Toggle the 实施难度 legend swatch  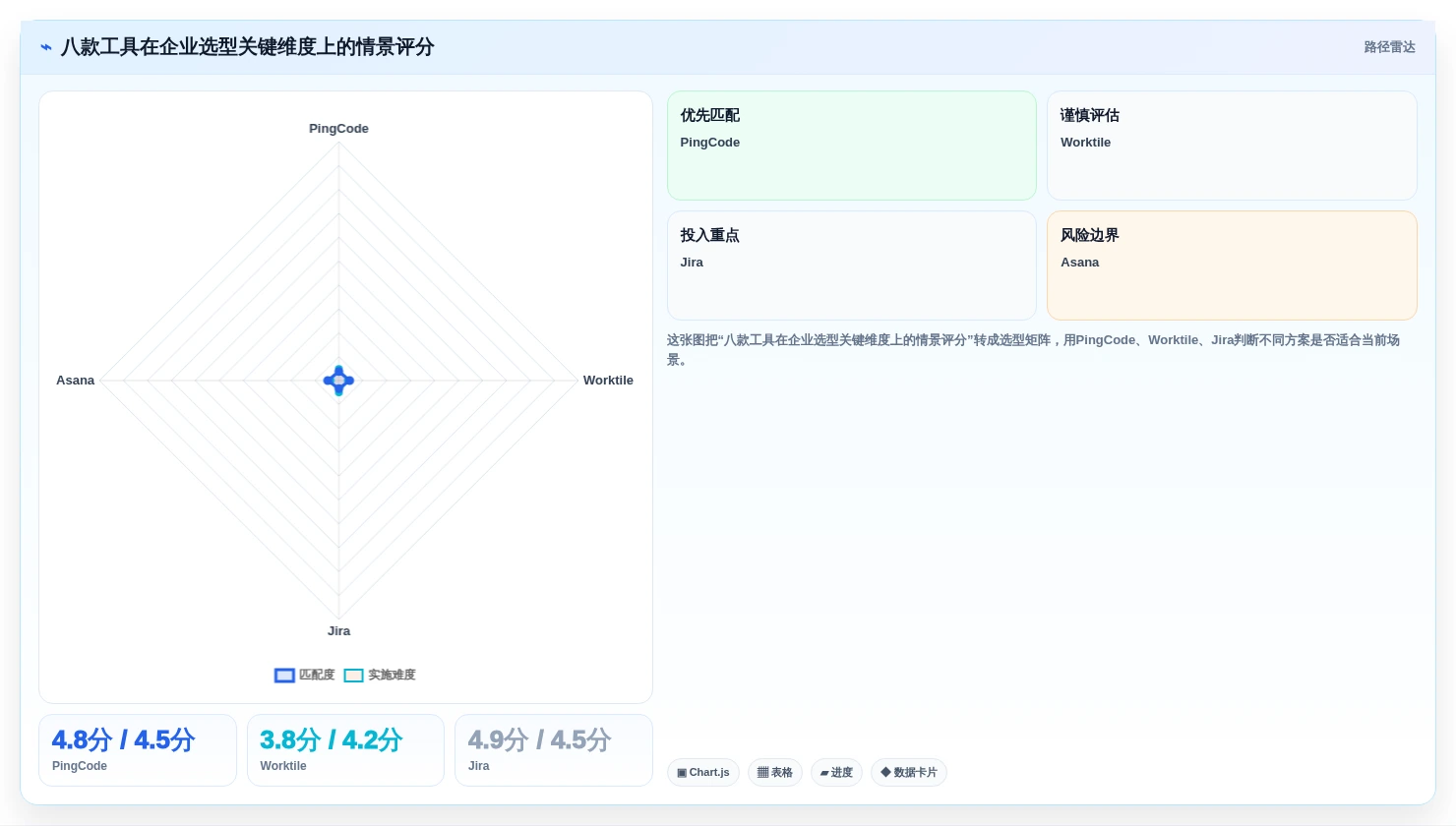click(354, 676)
